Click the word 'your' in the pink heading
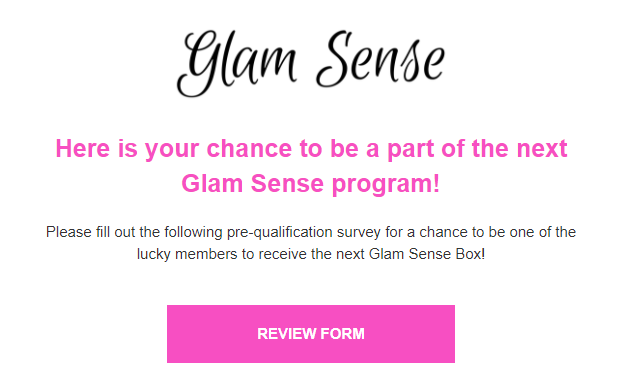The height and width of the screenshot is (391, 624). click(172, 149)
